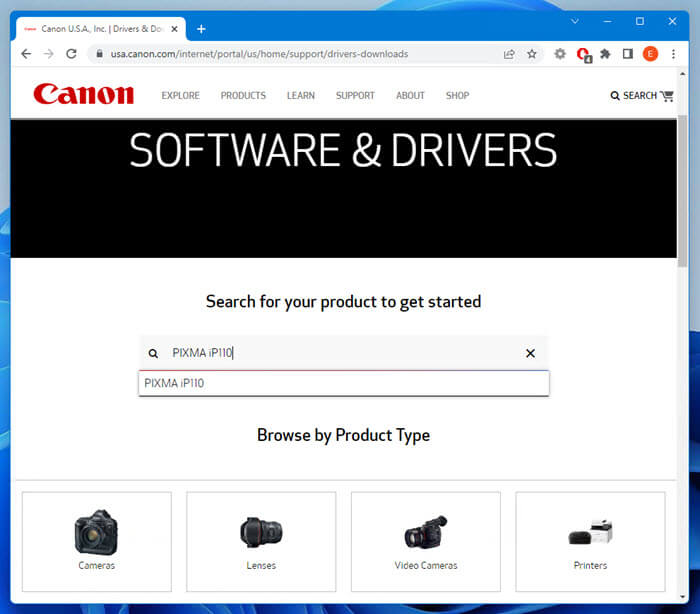Click the scrollbar down arrow
This screenshot has height=614, width=700.
coord(682,596)
